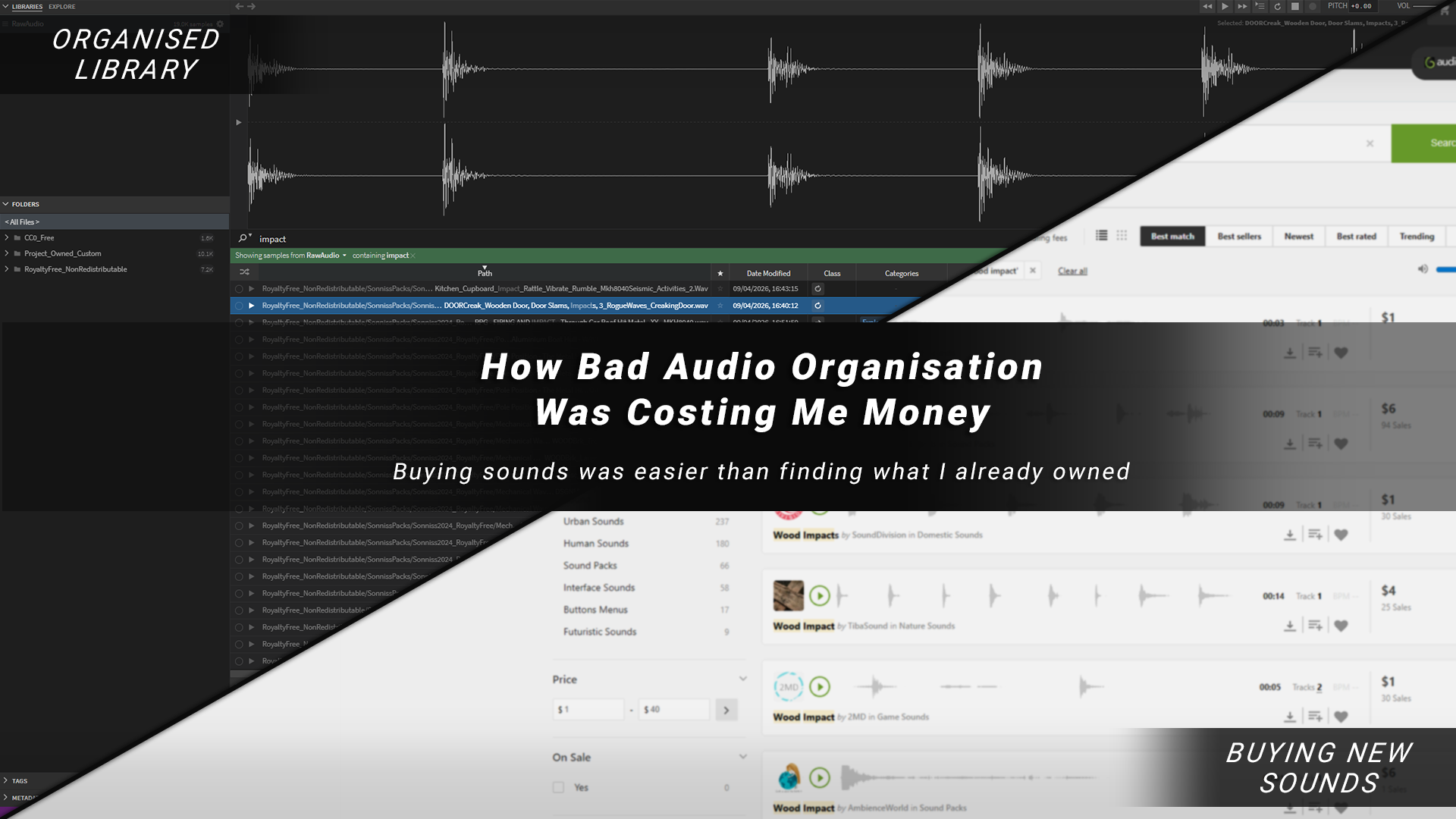1456x819 pixels.
Task: Open the TibaSound author link
Action: point(867,626)
